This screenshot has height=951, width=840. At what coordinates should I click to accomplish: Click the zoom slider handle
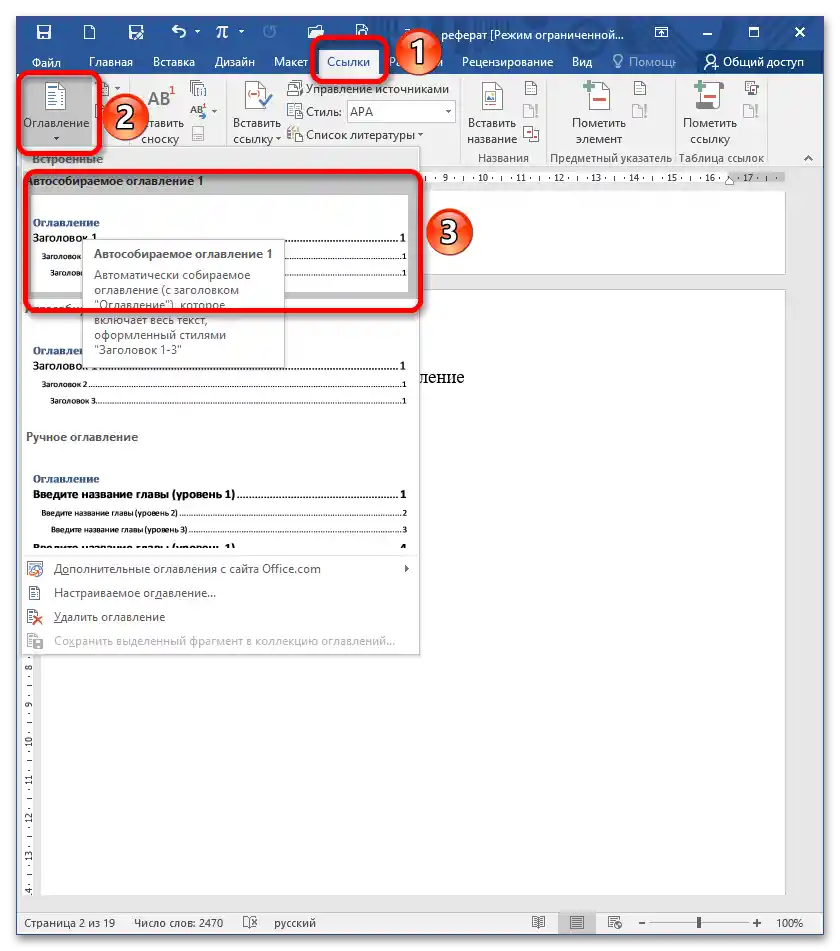pos(699,923)
